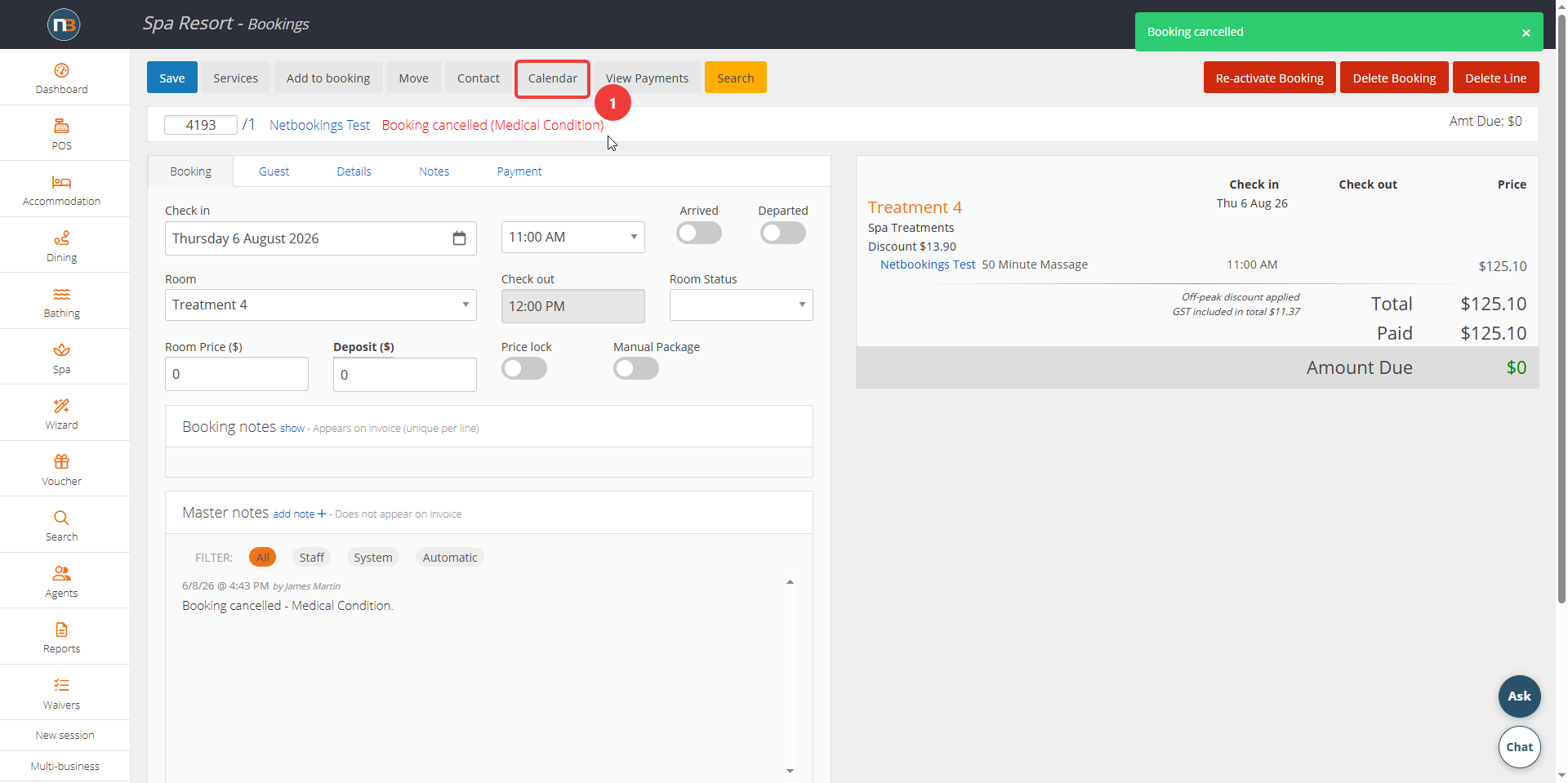Open the Search sidebar icon

coord(61,518)
